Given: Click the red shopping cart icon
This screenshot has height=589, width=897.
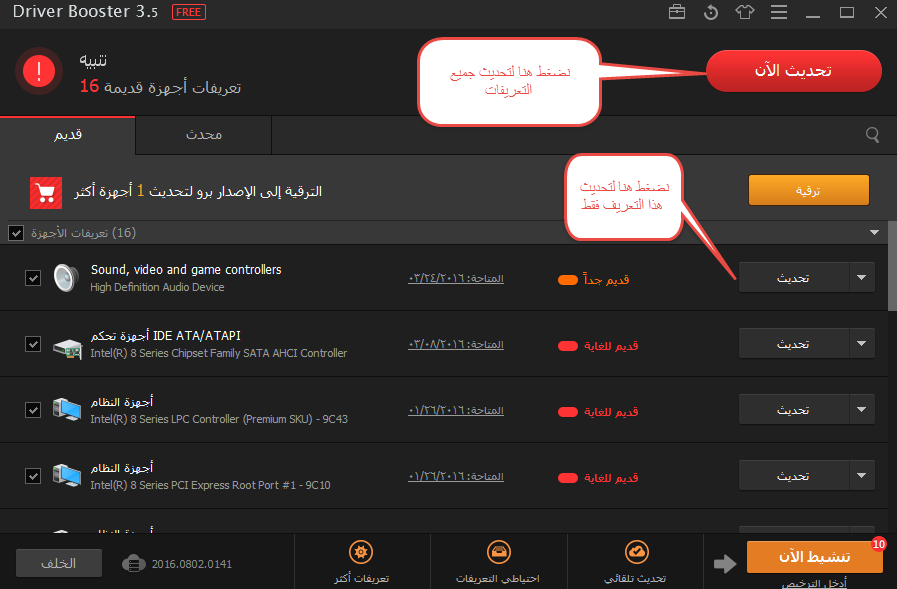Looking at the screenshot, I should pyautogui.click(x=46, y=193).
